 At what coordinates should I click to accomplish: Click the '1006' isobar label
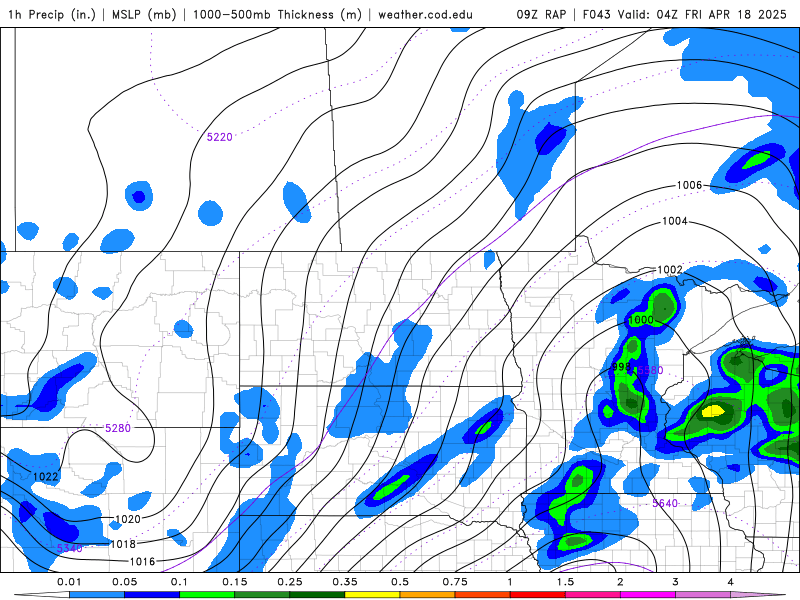pos(689,185)
